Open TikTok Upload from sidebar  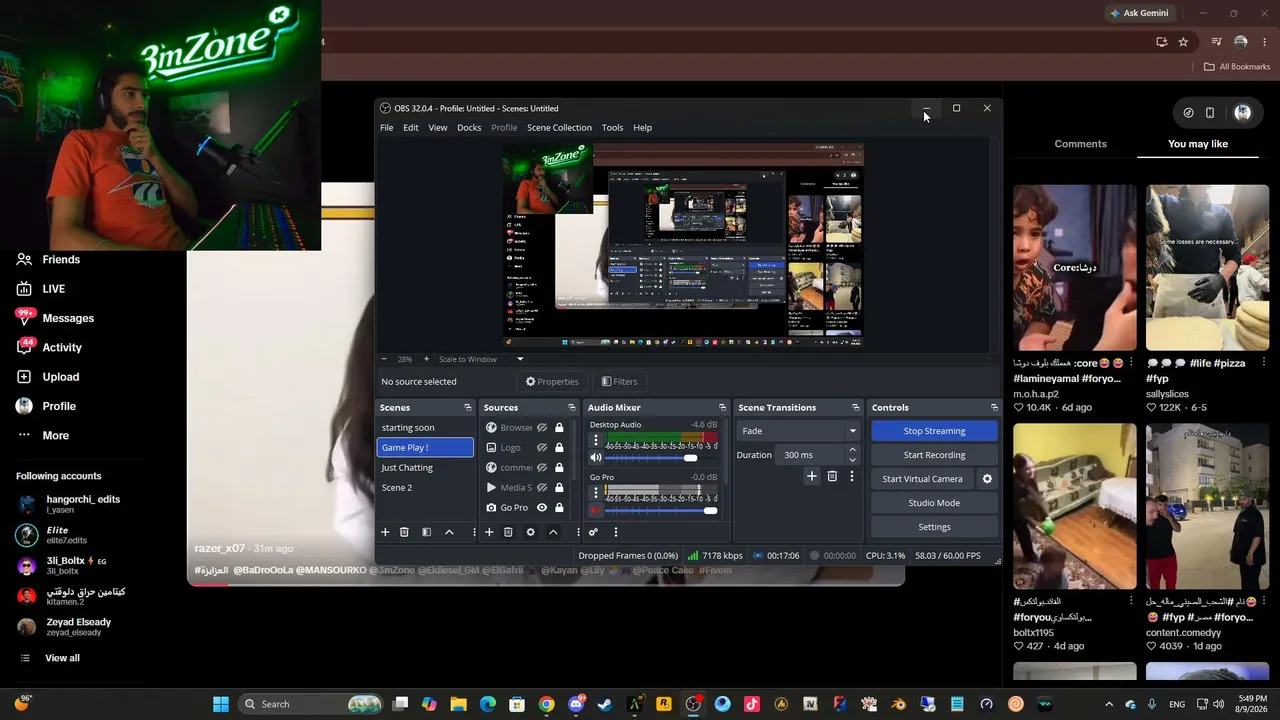click(x=48, y=377)
